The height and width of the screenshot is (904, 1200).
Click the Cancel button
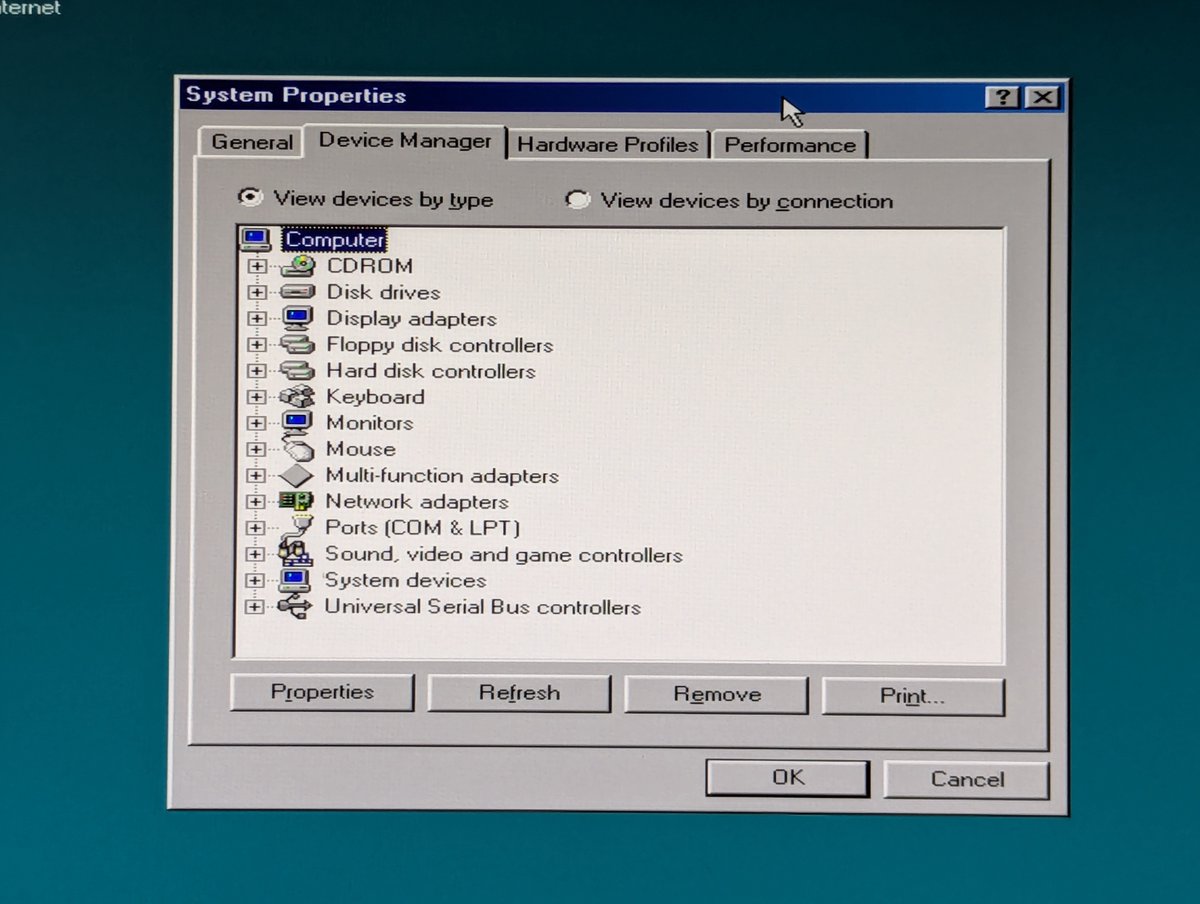click(x=967, y=779)
